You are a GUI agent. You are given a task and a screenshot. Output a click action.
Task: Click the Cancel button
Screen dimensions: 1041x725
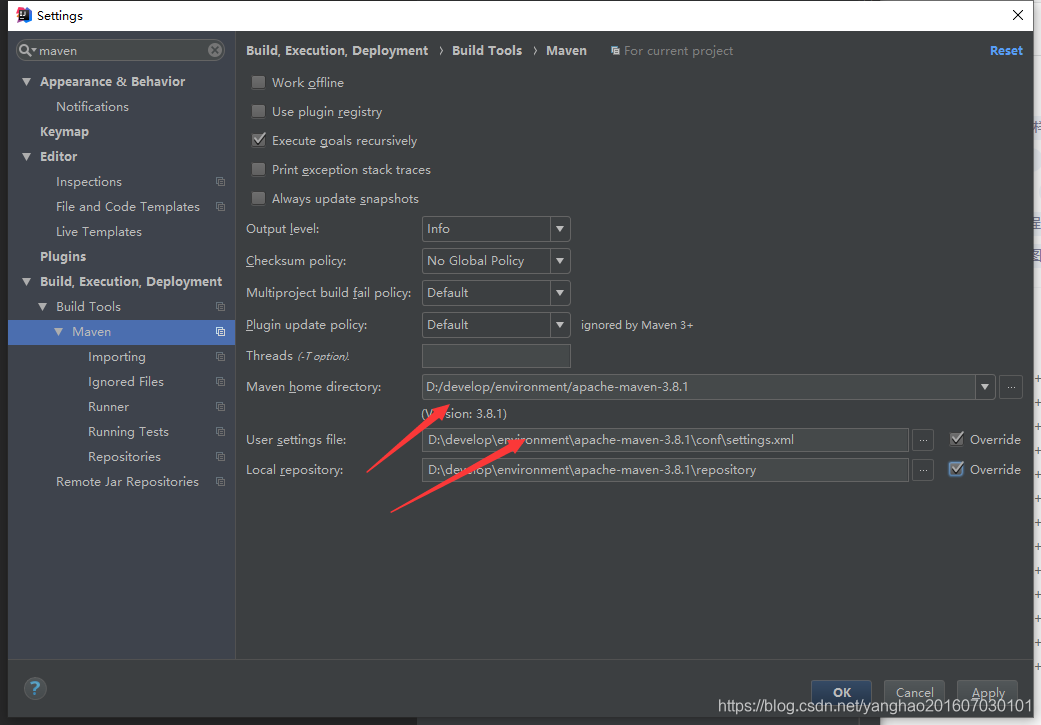(914, 692)
